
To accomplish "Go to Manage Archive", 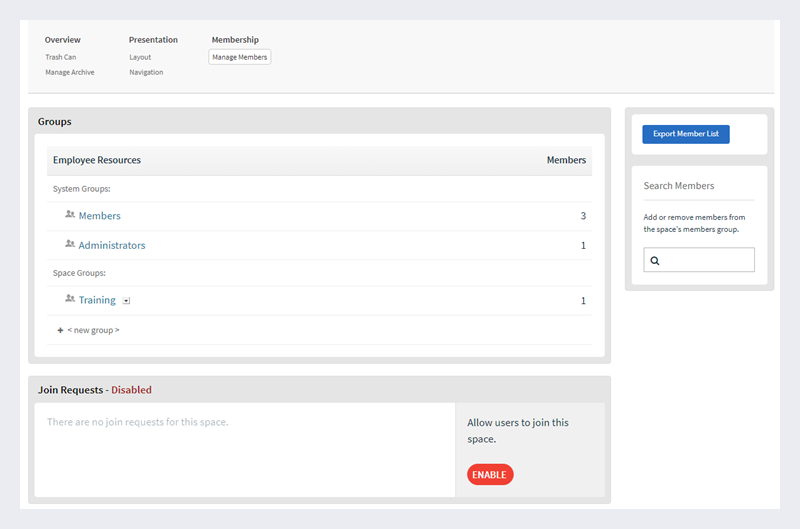I will coord(69,72).
